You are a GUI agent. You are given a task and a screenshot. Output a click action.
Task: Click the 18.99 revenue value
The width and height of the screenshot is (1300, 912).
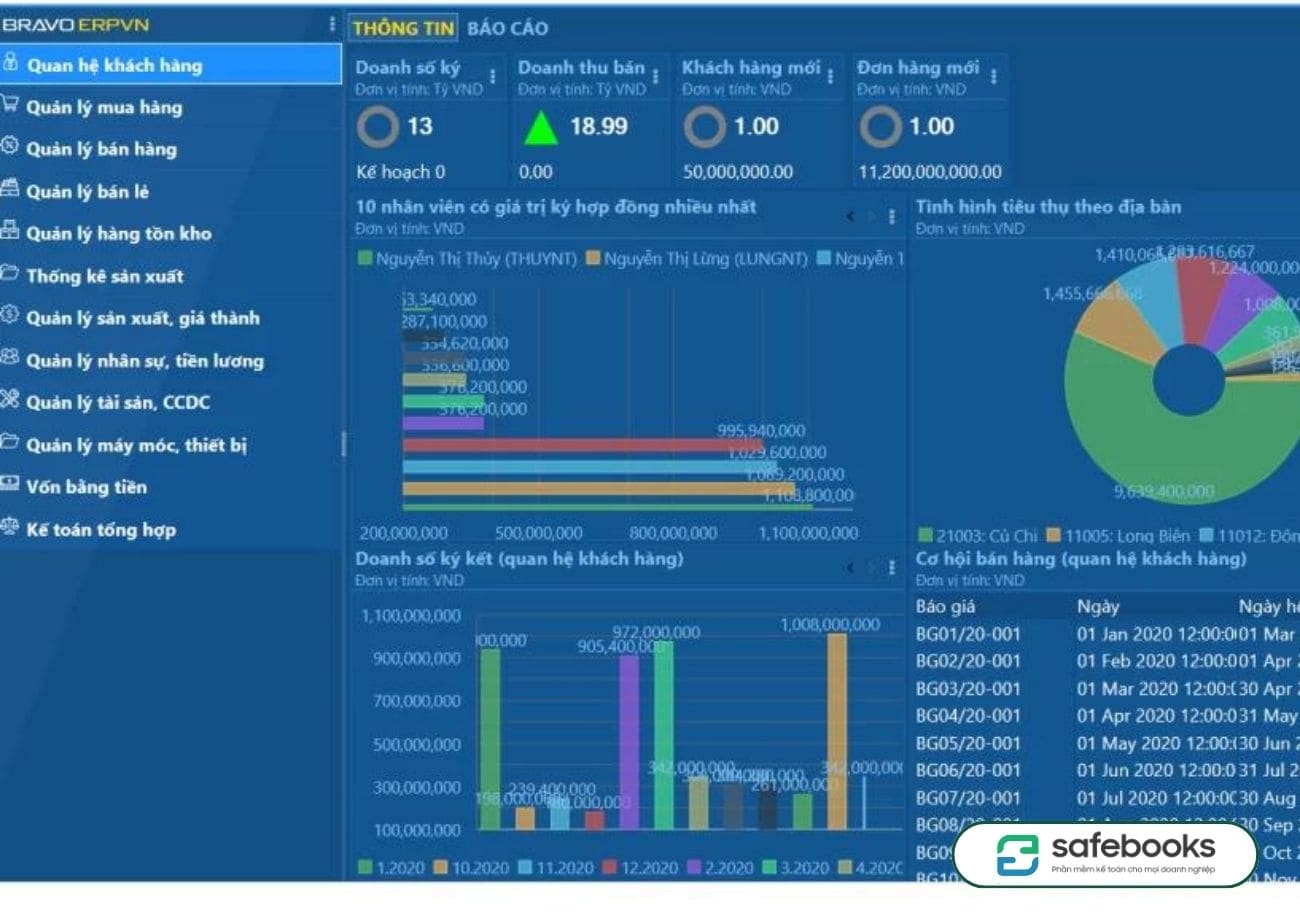tap(599, 126)
